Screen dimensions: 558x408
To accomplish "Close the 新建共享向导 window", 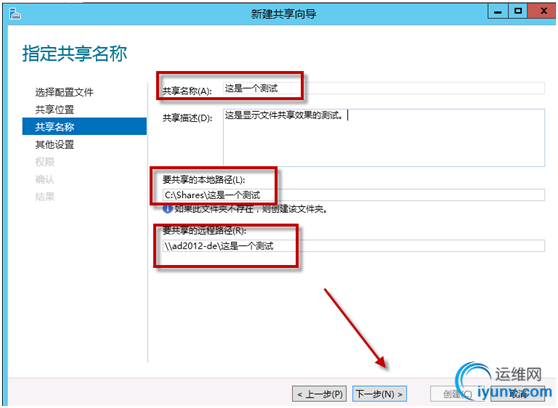I will pos(543,12).
